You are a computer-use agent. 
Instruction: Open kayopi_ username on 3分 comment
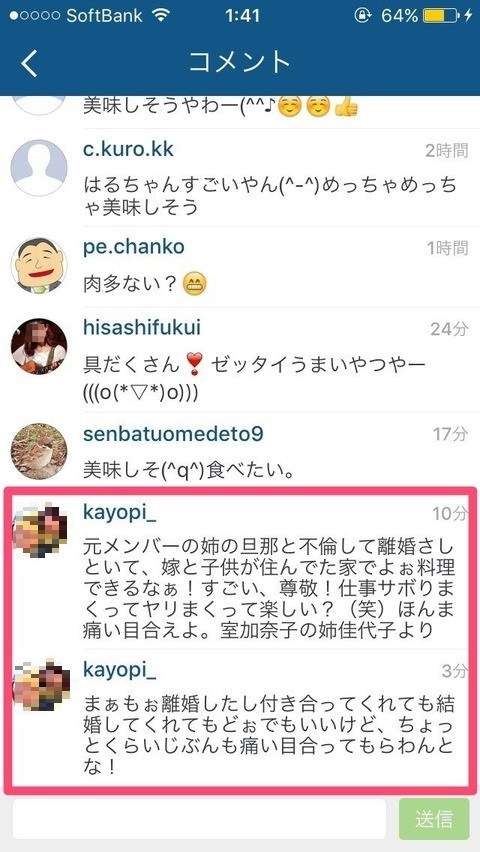coord(120,670)
